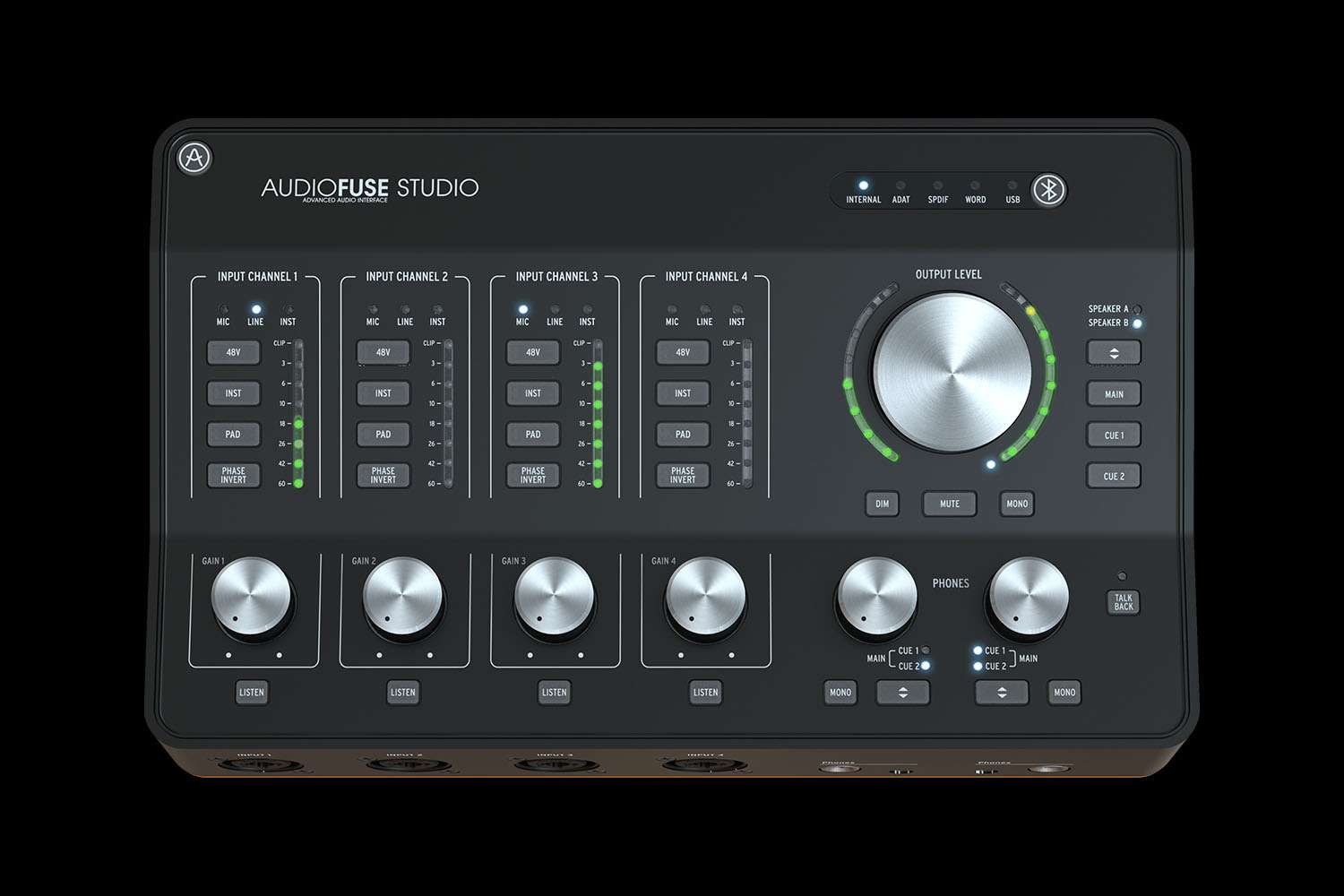Select CUE 2 monitoring
The image size is (1344, 896).
[x=1113, y=475]
